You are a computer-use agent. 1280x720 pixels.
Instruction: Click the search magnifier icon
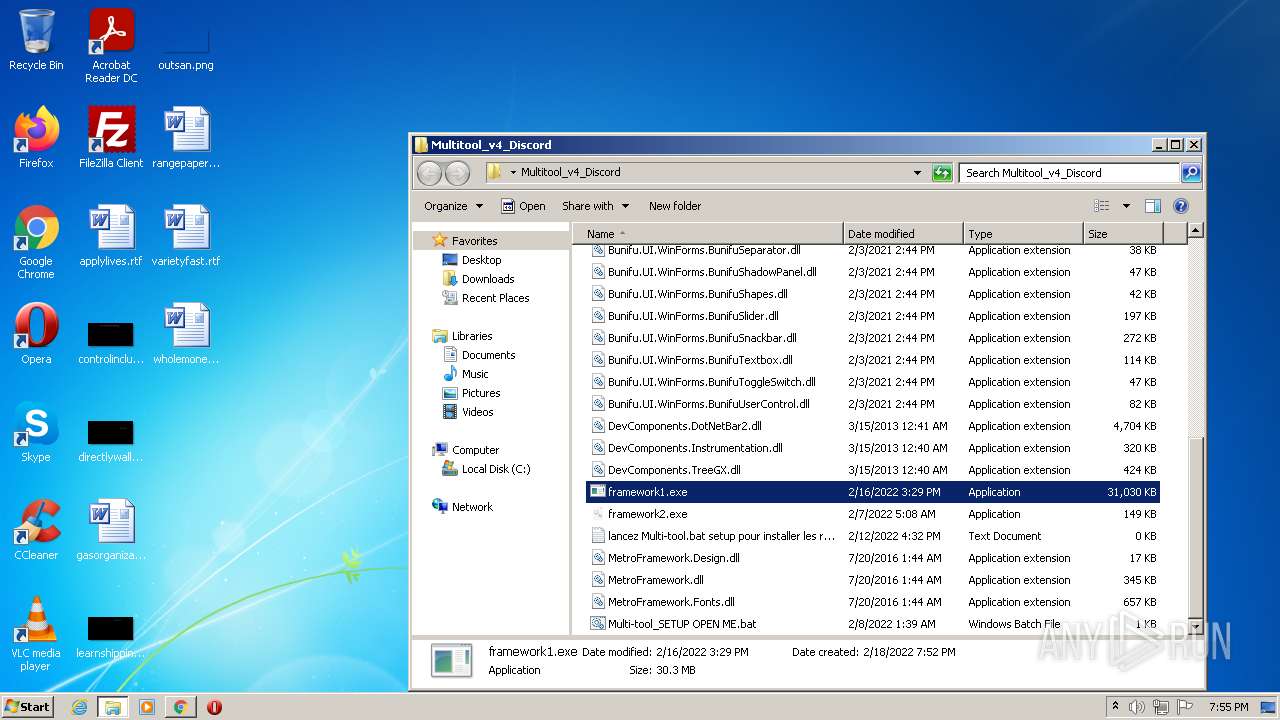tap(1191, 173)
